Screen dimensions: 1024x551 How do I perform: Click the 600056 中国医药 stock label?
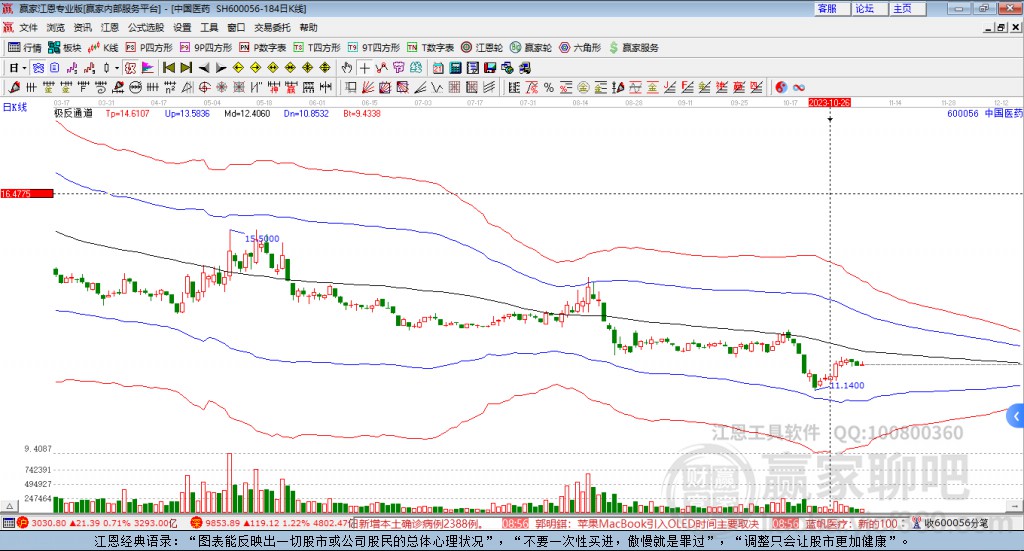[x=985, y=113]
